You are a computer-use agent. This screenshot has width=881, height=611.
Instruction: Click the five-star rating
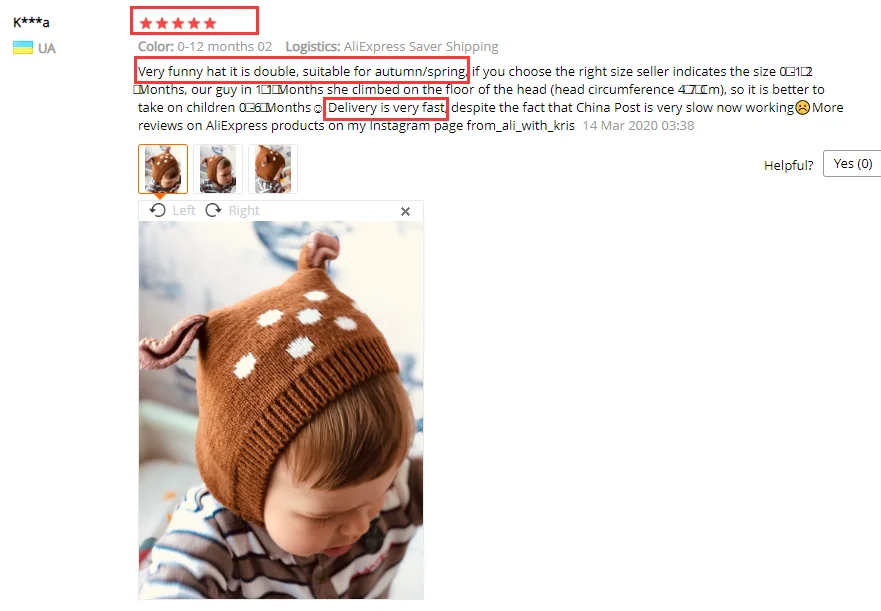178,23
